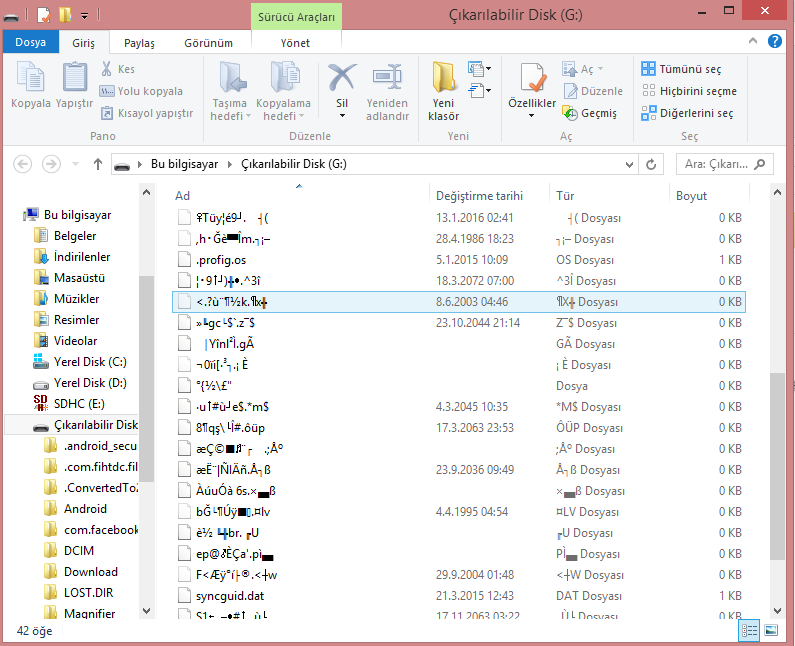
Task: Open the Paylaş ribbon tab
Action: coord(139,43)
